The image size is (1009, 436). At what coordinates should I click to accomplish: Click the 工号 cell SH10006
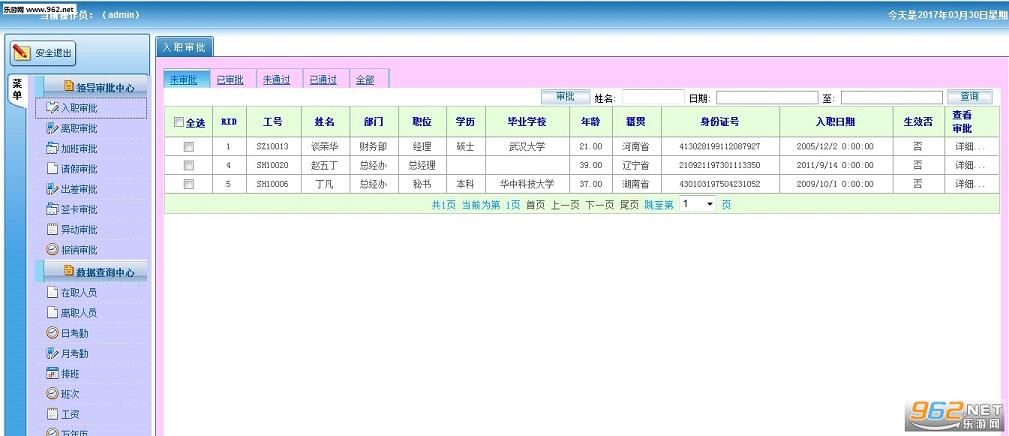click(273, 184)
